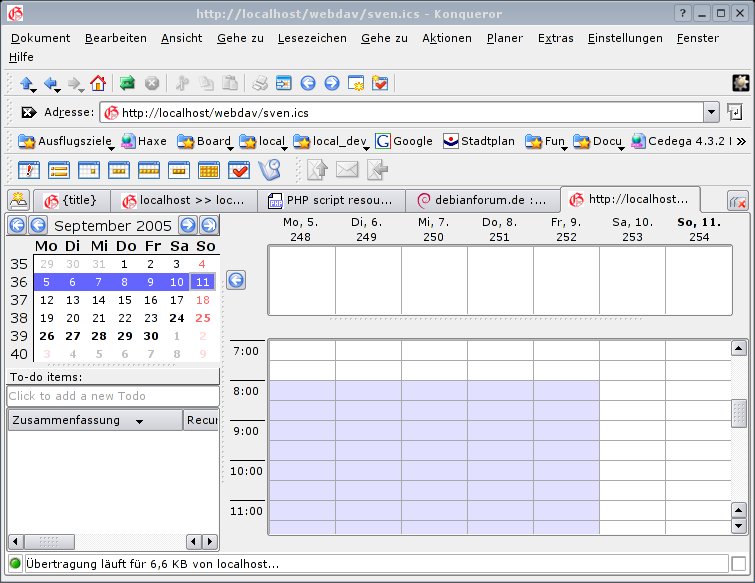The height and width of the screenshot is (583, 755).
Task: Reload the page with green arrows icon
Action: 127,84
